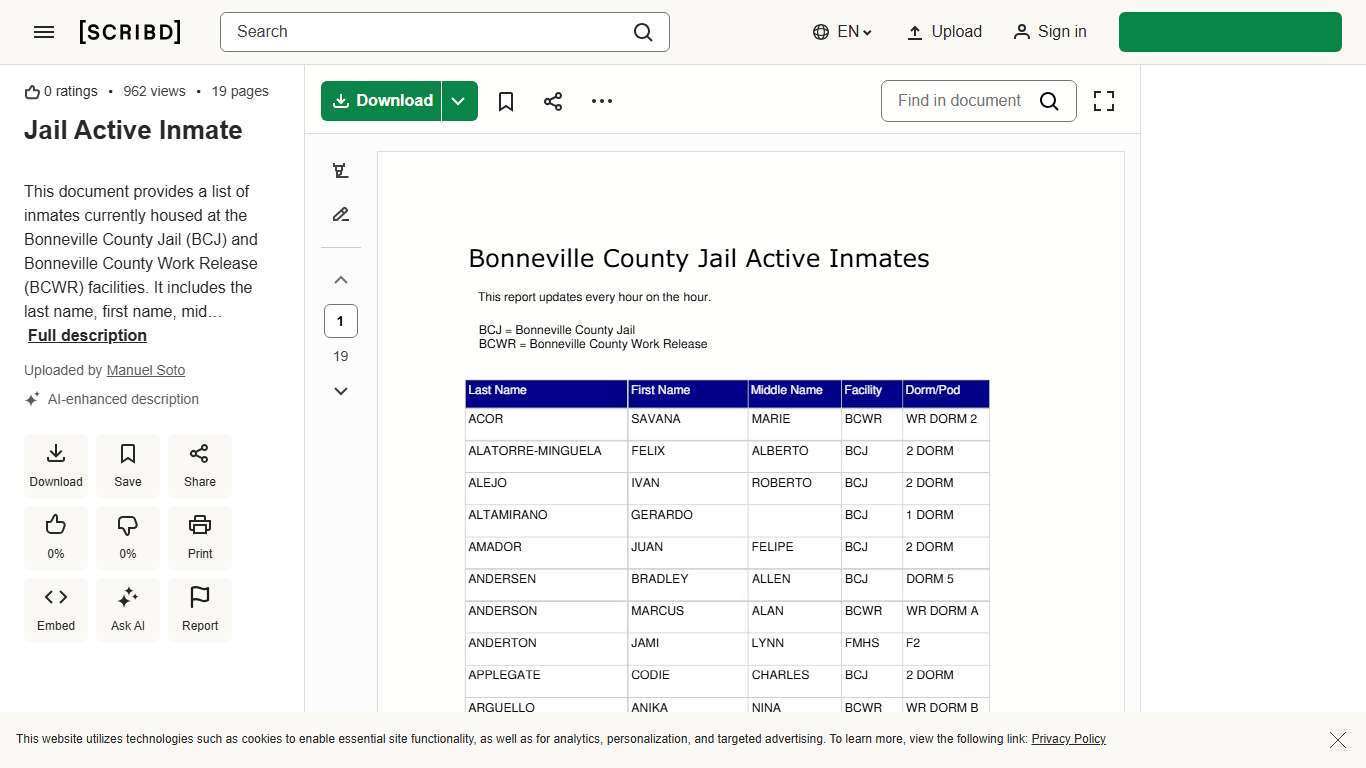Go to next page with the down chevron

tap(341, 391)
